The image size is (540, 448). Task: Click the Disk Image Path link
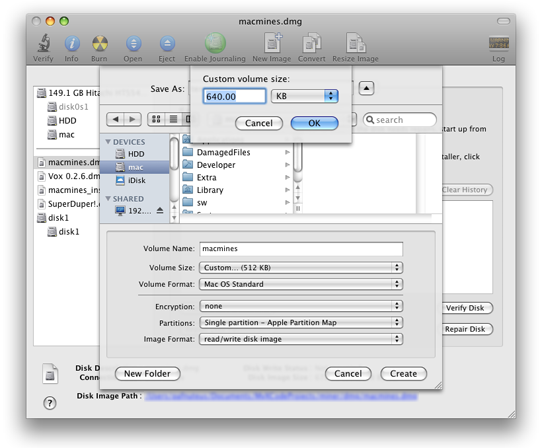(281, 396)
